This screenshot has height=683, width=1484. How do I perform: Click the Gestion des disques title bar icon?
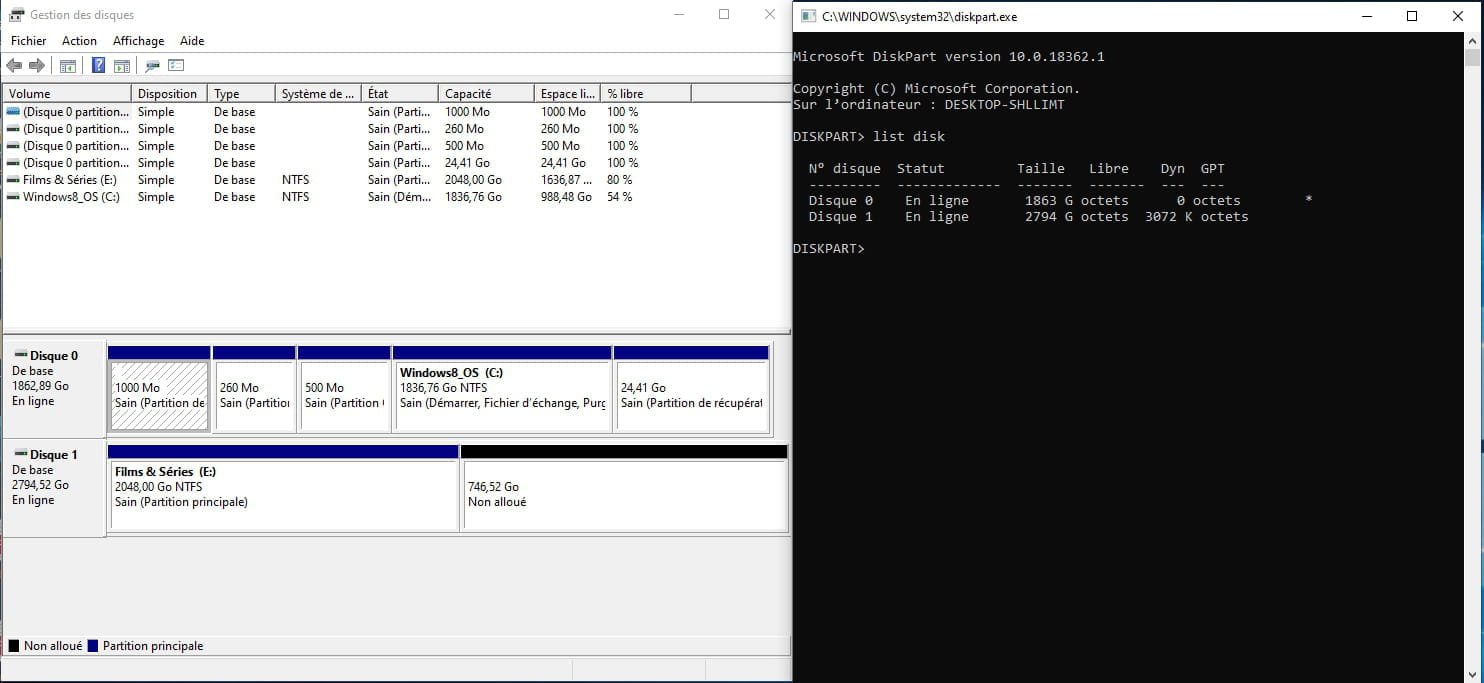(x=16, y=15)
